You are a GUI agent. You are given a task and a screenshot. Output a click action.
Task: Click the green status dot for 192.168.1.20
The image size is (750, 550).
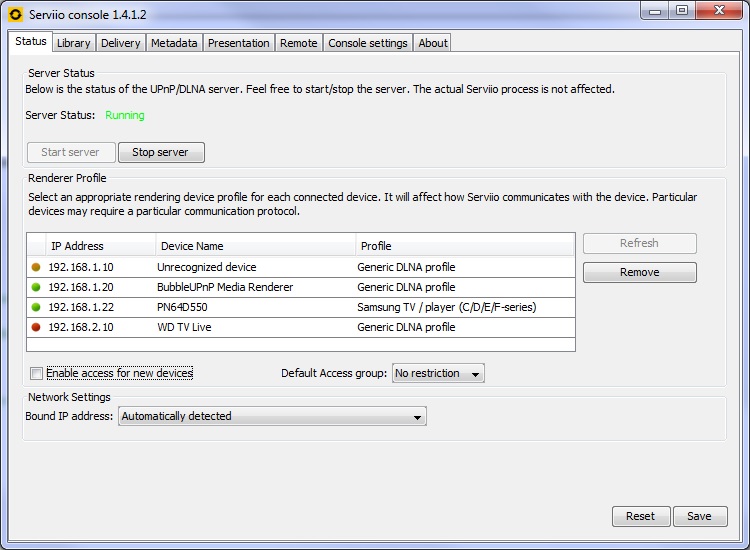(37, 287)
